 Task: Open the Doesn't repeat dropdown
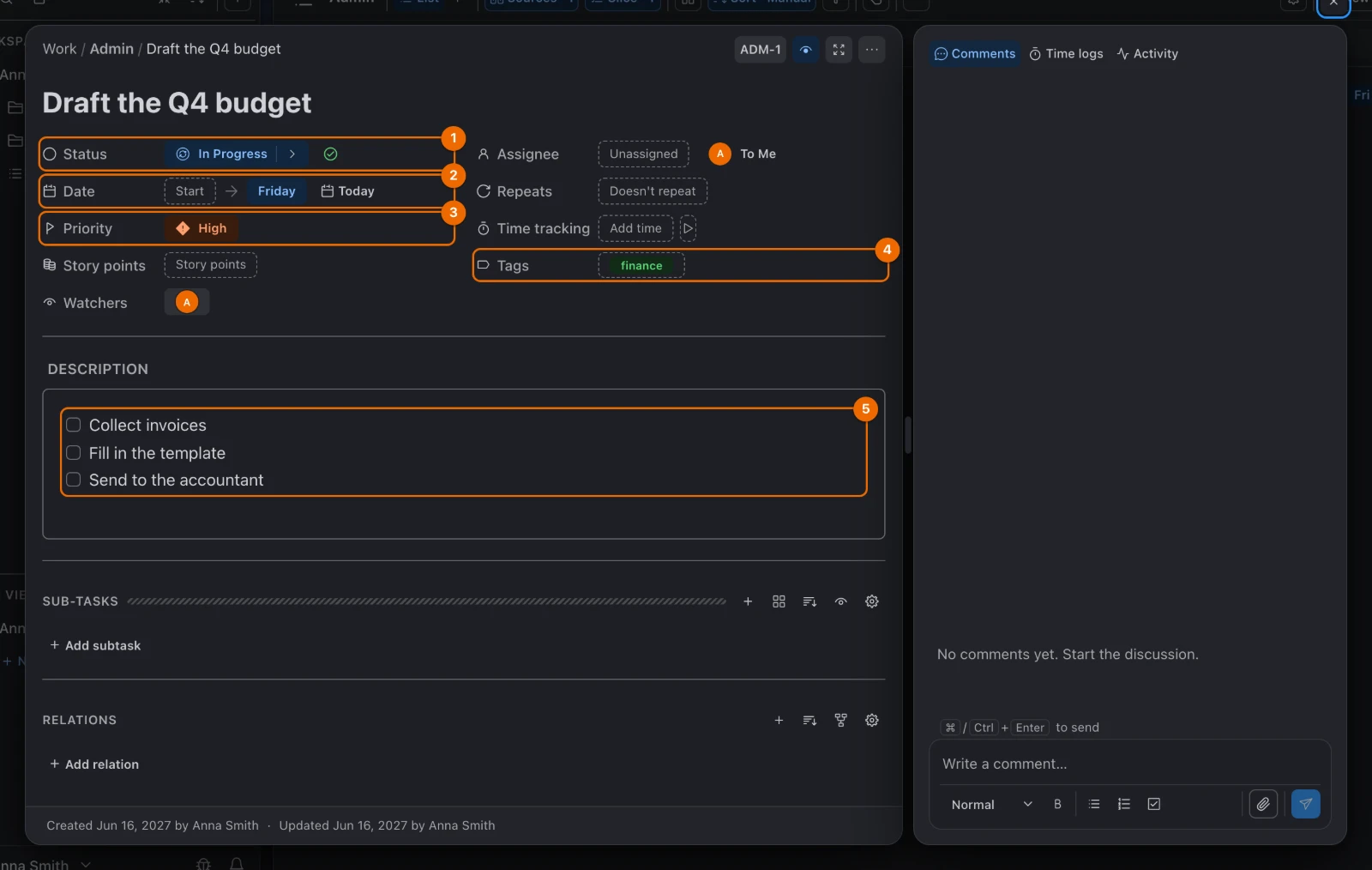653,191
